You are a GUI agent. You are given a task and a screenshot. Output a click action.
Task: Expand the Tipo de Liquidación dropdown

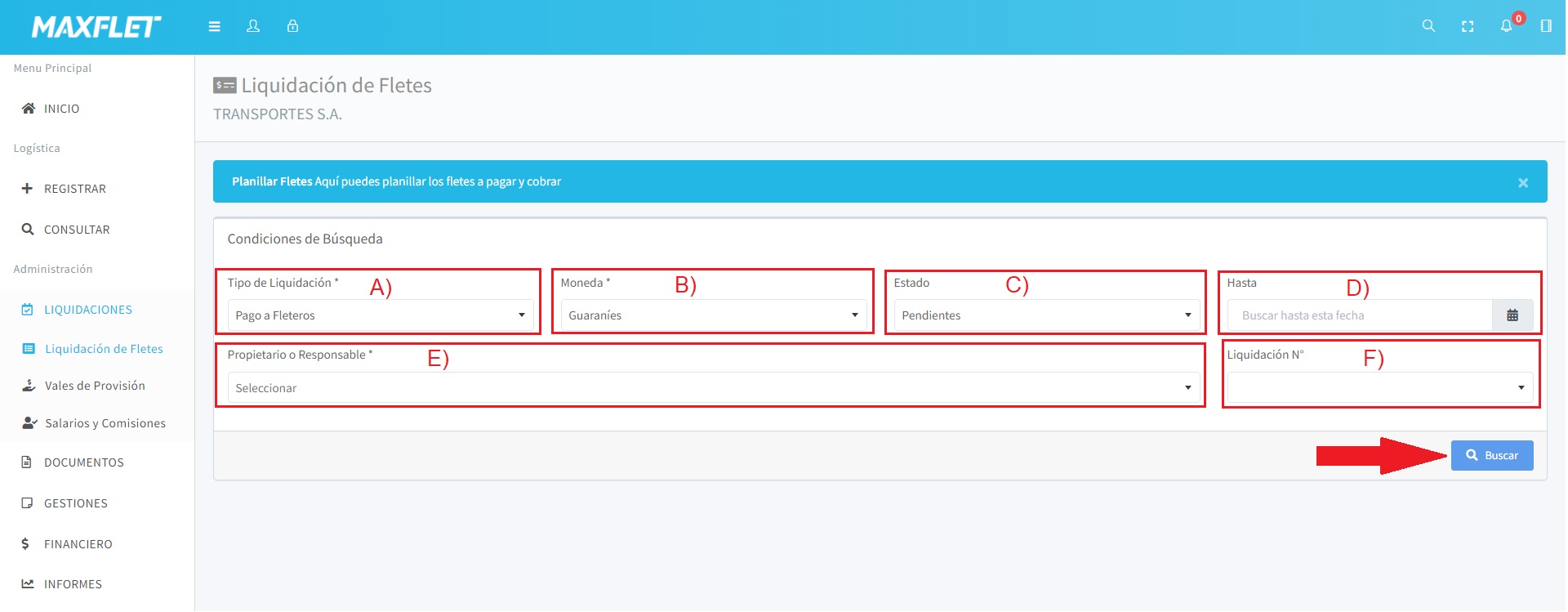pyautogui.click(x=381, y=315)
